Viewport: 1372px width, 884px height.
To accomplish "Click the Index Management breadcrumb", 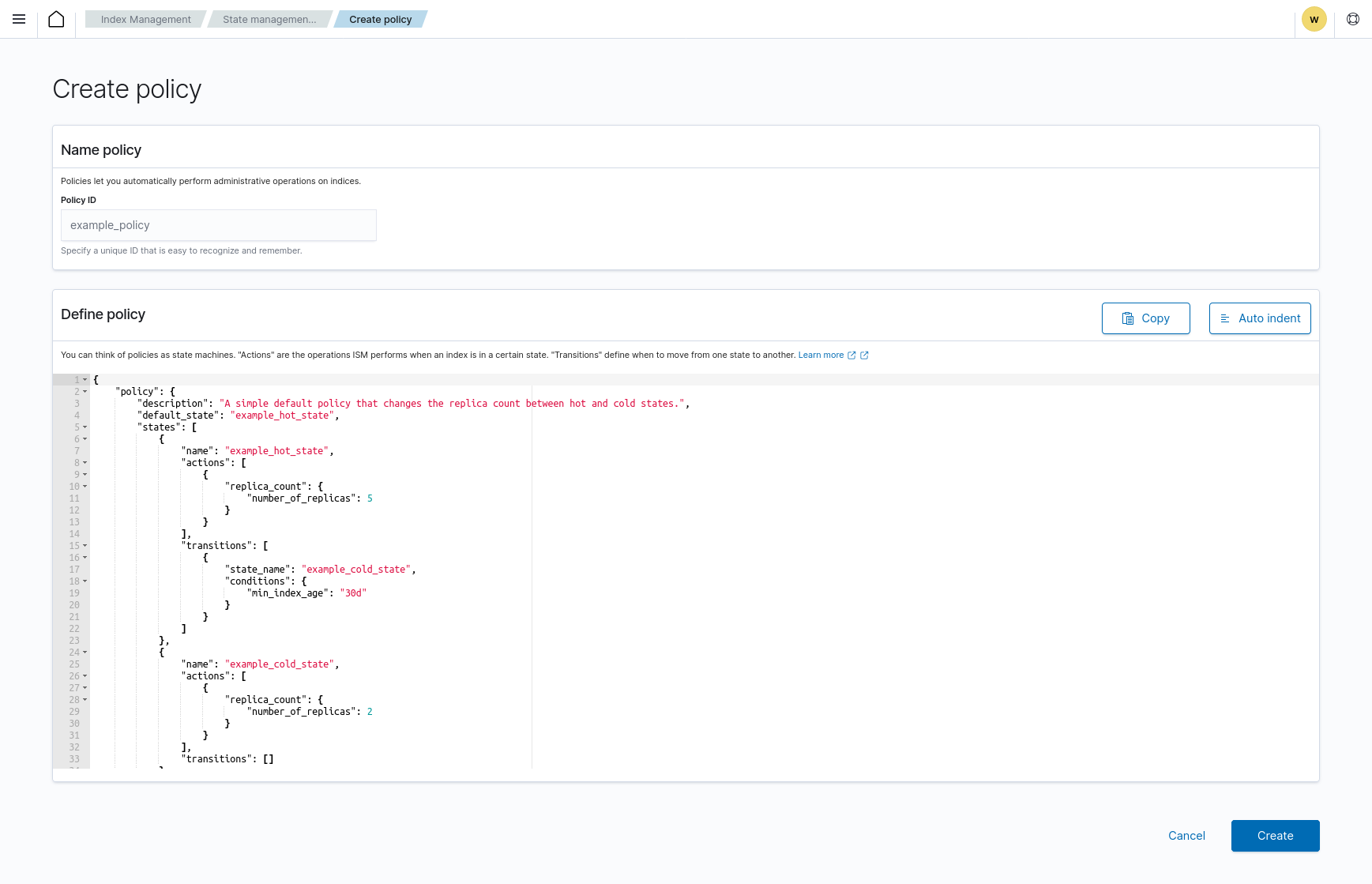I will [145, 19].
